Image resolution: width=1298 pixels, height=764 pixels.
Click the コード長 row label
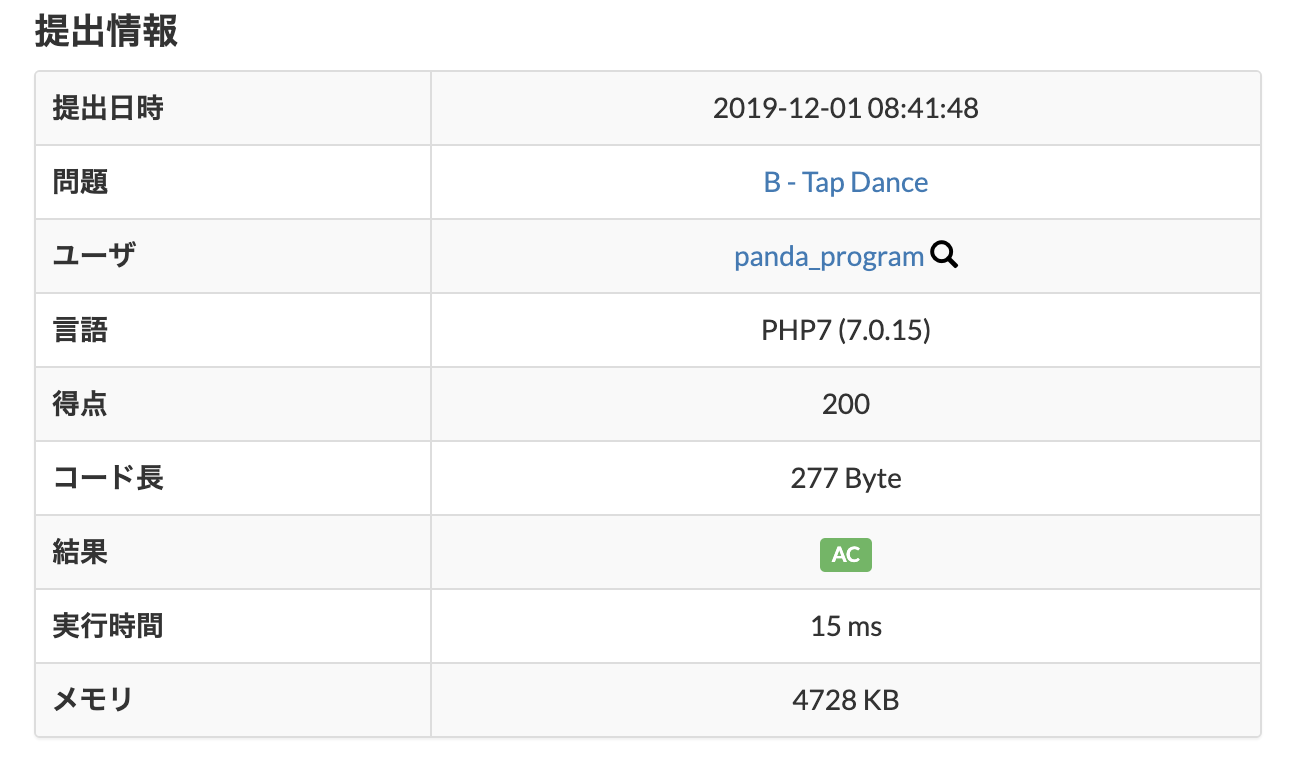point(107,478)
